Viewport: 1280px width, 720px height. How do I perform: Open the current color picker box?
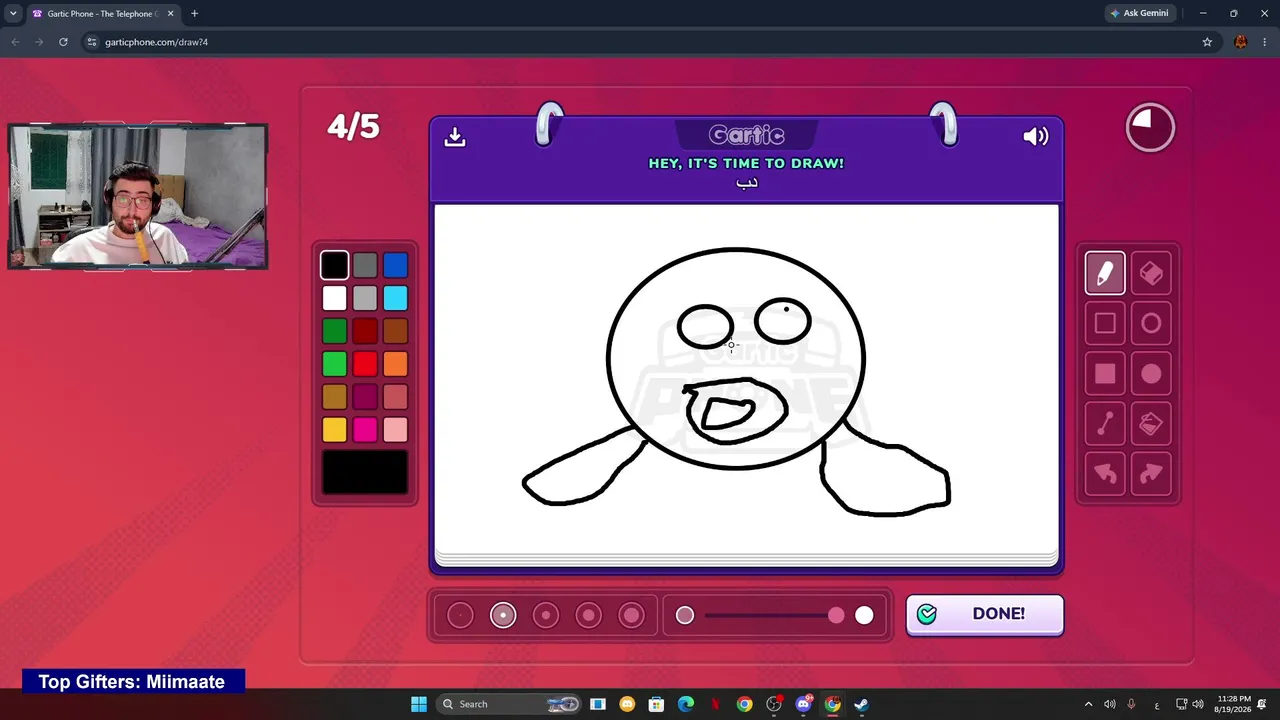[365, 472]
